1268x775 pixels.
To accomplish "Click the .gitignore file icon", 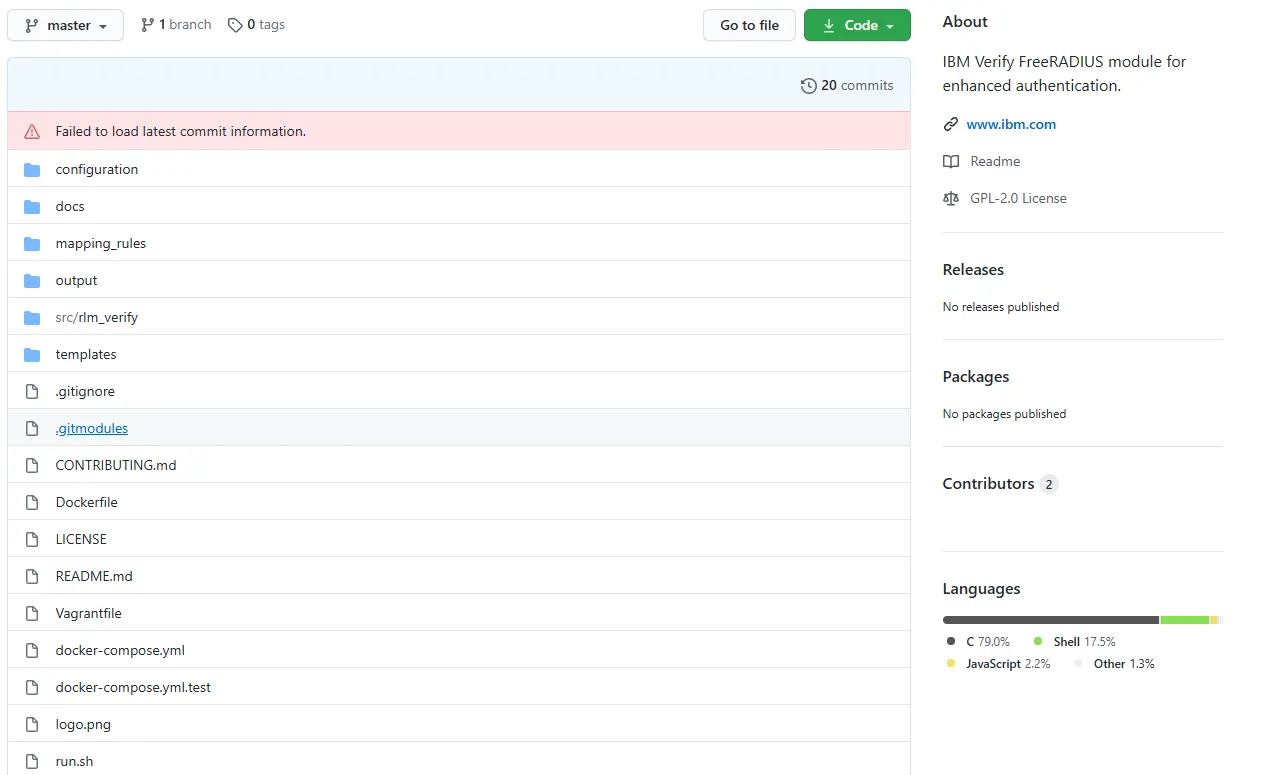I will click(32, 391).
